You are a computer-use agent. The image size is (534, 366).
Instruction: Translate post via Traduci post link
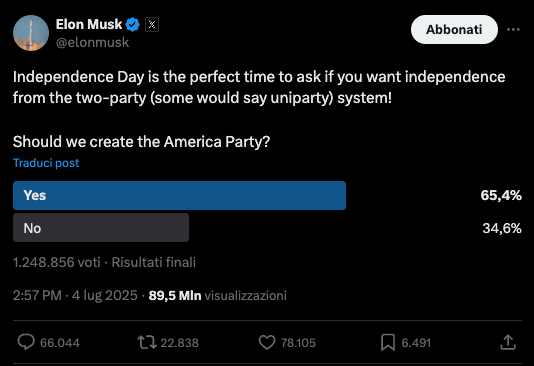pyautogui.click(x=46, y=163)
